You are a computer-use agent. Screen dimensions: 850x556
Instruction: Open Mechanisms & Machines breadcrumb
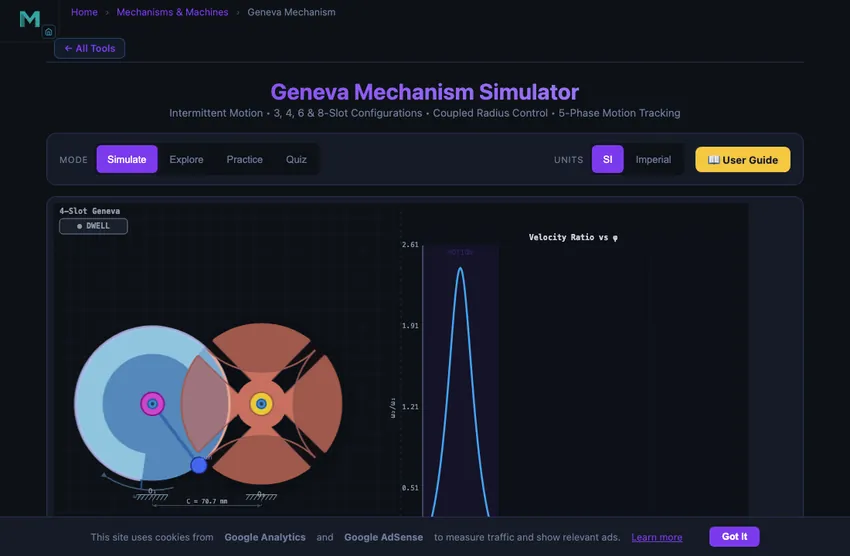coord(172,12)
